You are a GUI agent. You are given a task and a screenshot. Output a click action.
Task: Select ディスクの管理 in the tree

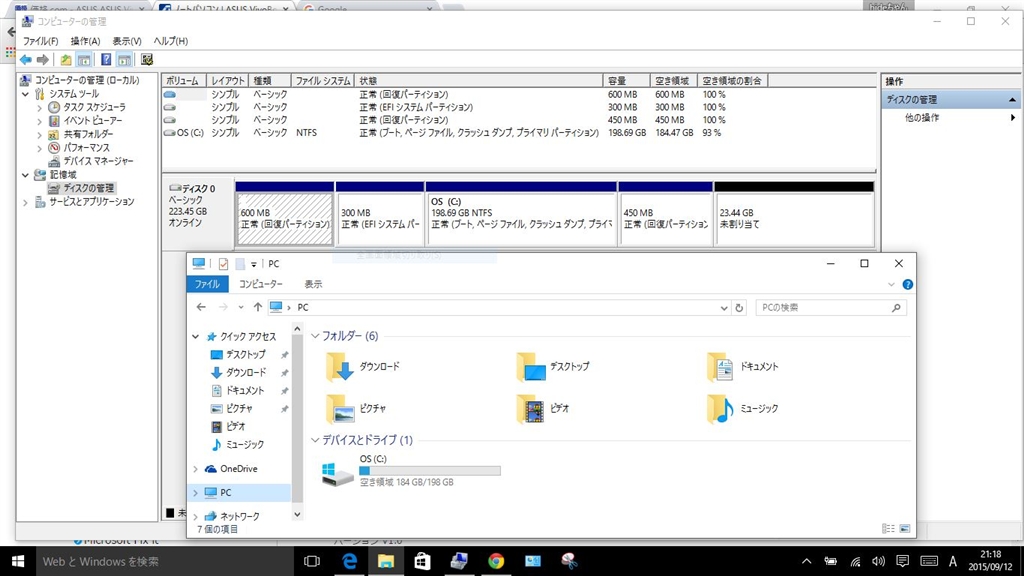tap(88, 188)
